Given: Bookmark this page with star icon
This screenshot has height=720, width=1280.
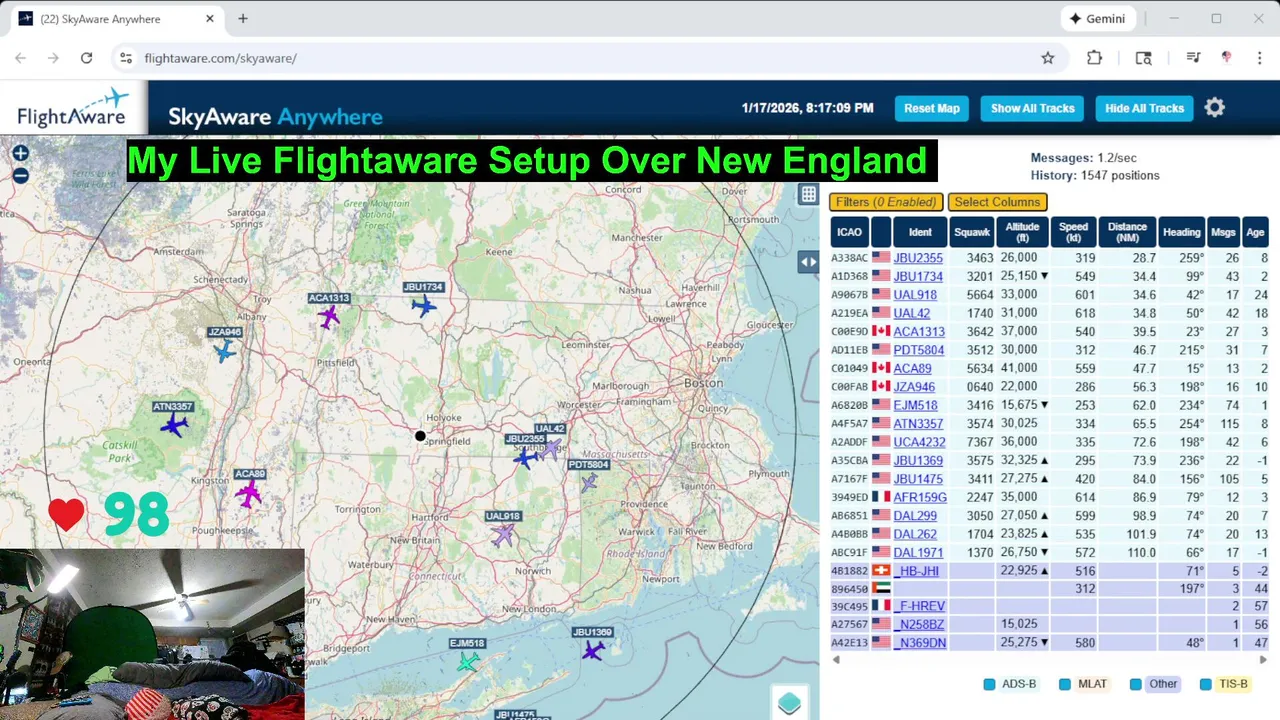Looking at the screenshot, I should pos(1048,58).
